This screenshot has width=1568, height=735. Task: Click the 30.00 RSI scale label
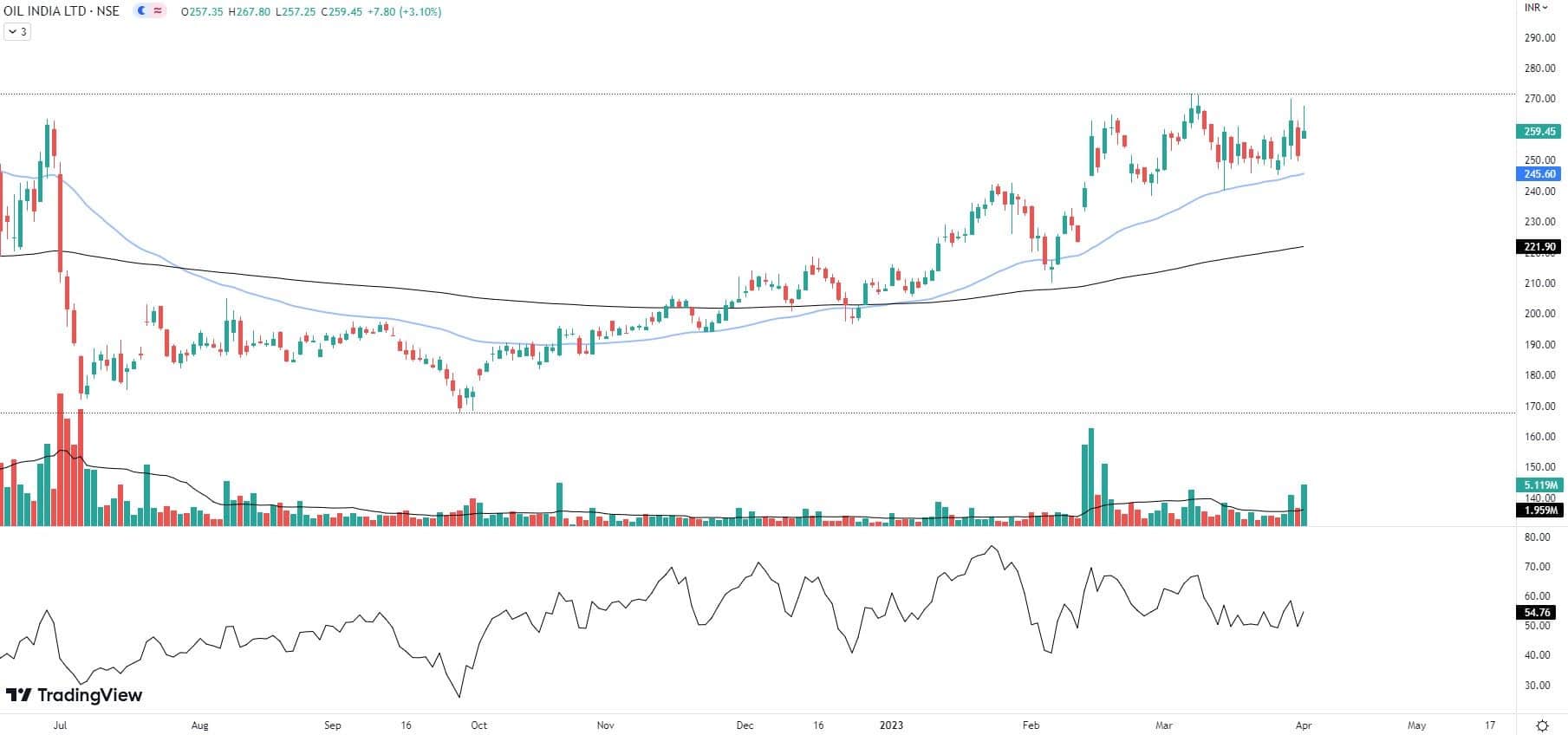(x=1538, y=686)
